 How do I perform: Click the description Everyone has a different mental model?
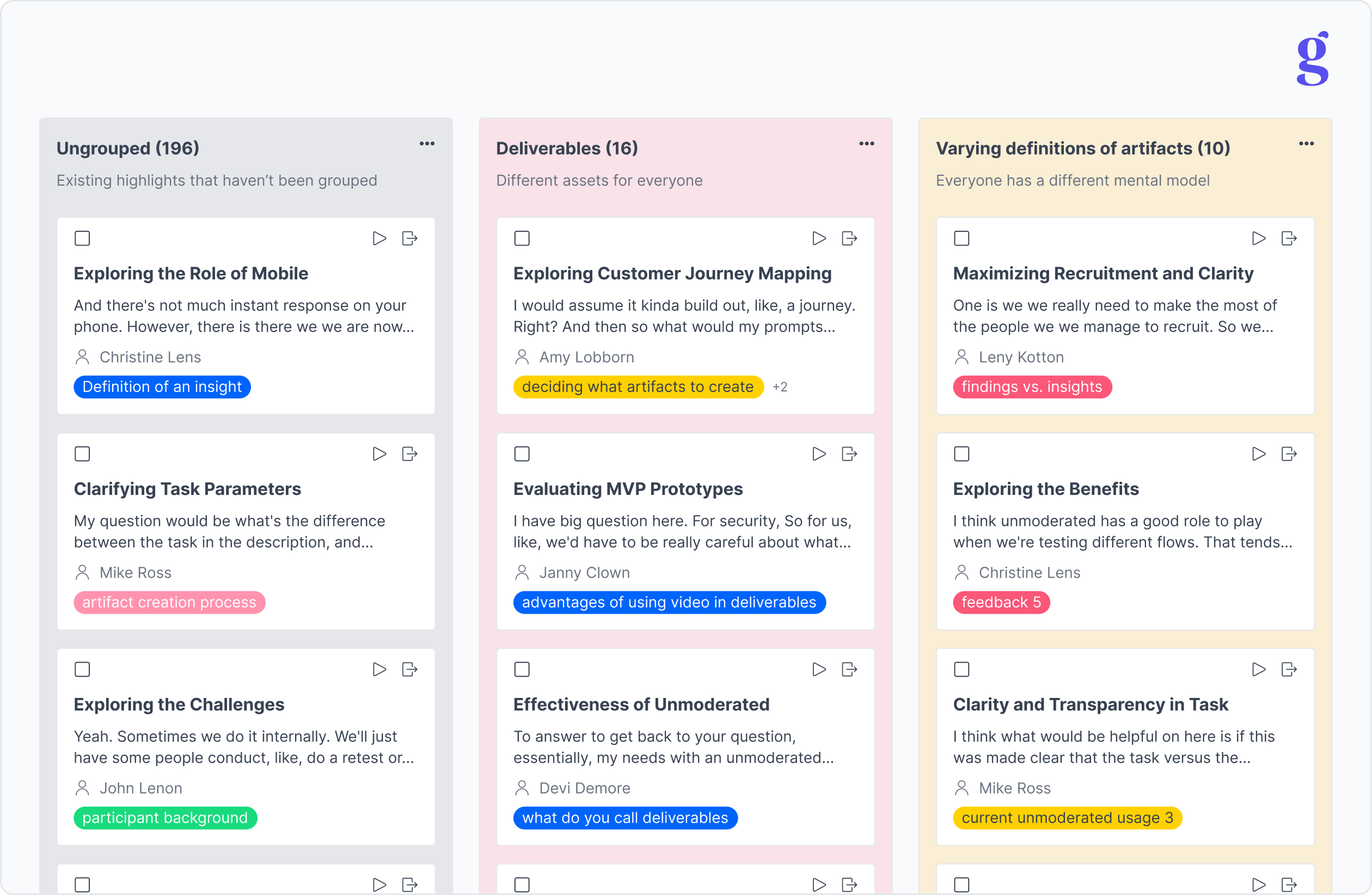(1073, 181)
